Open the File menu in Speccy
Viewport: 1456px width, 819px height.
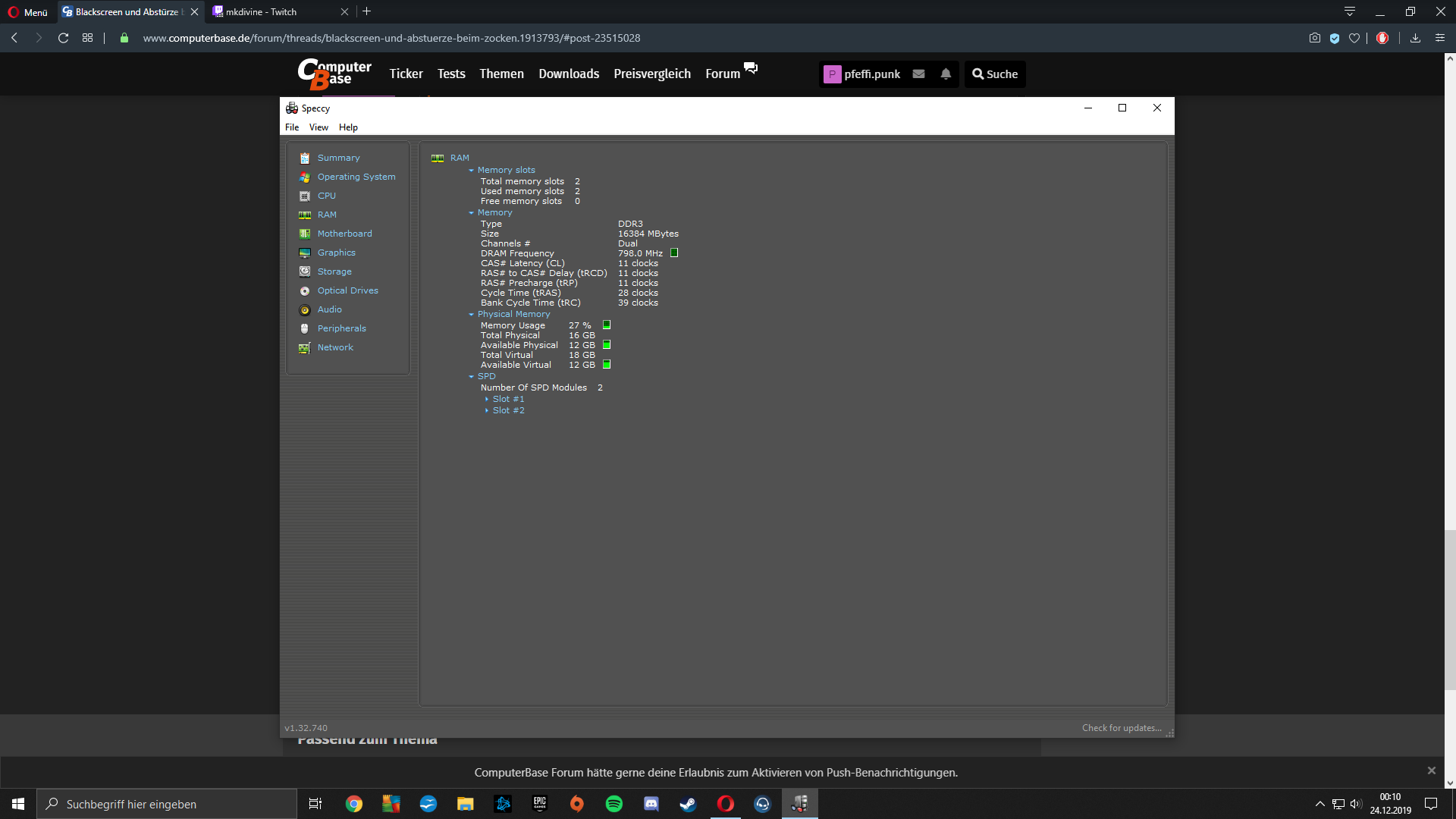pyautogui.click(x=292, y=127)
